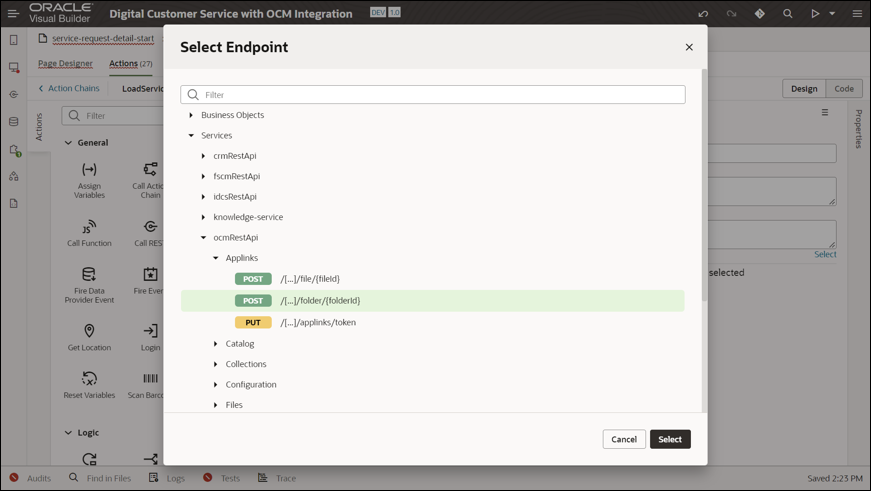Select PUT /[...]/applinks/token endpoint
Viewport: 871px width, 491px height.
[432, 322]
